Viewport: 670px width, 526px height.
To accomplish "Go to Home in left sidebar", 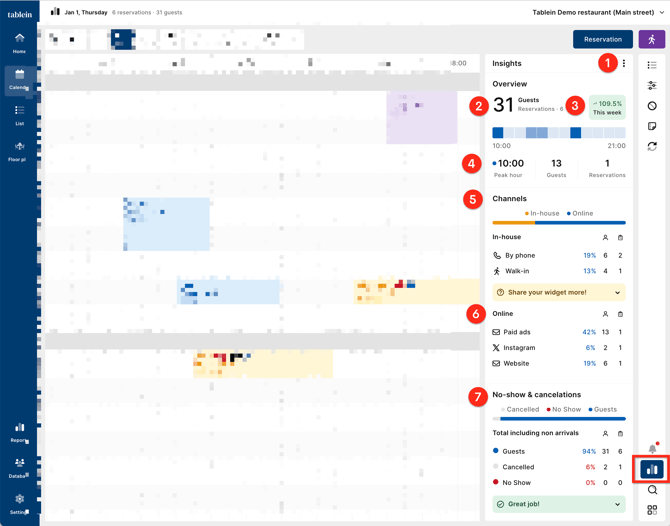I will coord(19,43).
